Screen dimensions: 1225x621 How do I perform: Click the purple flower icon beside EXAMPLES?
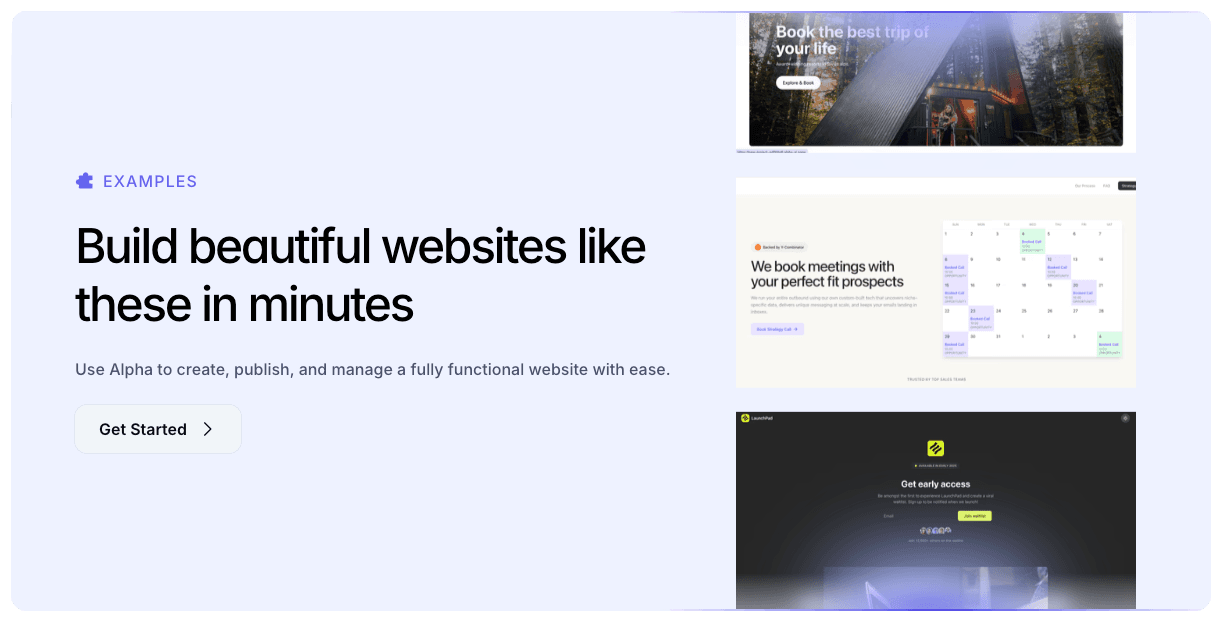85,180
